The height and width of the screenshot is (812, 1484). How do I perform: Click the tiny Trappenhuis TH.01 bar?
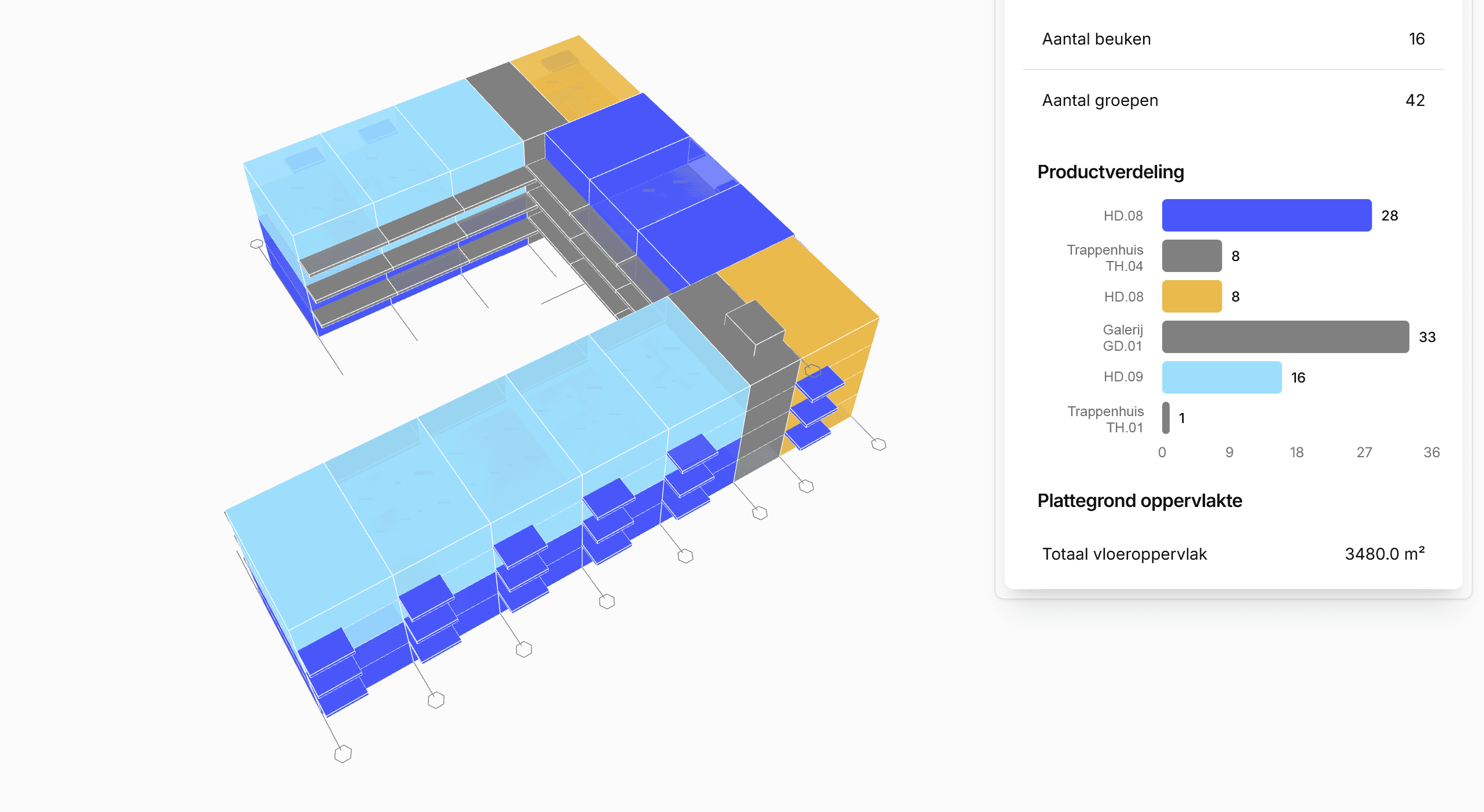(1166, 418)
